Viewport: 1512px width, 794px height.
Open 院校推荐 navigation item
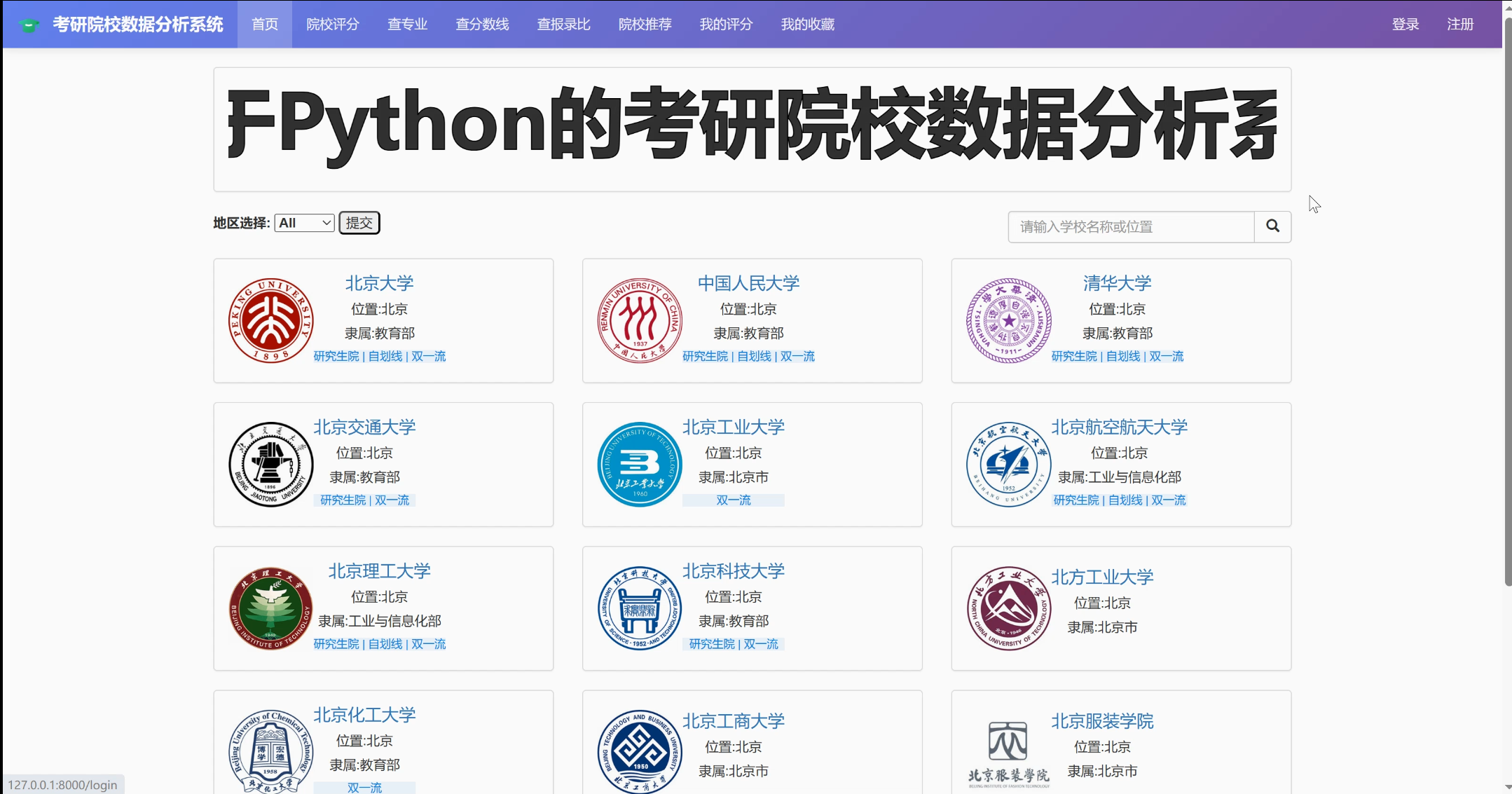[645, 24]
